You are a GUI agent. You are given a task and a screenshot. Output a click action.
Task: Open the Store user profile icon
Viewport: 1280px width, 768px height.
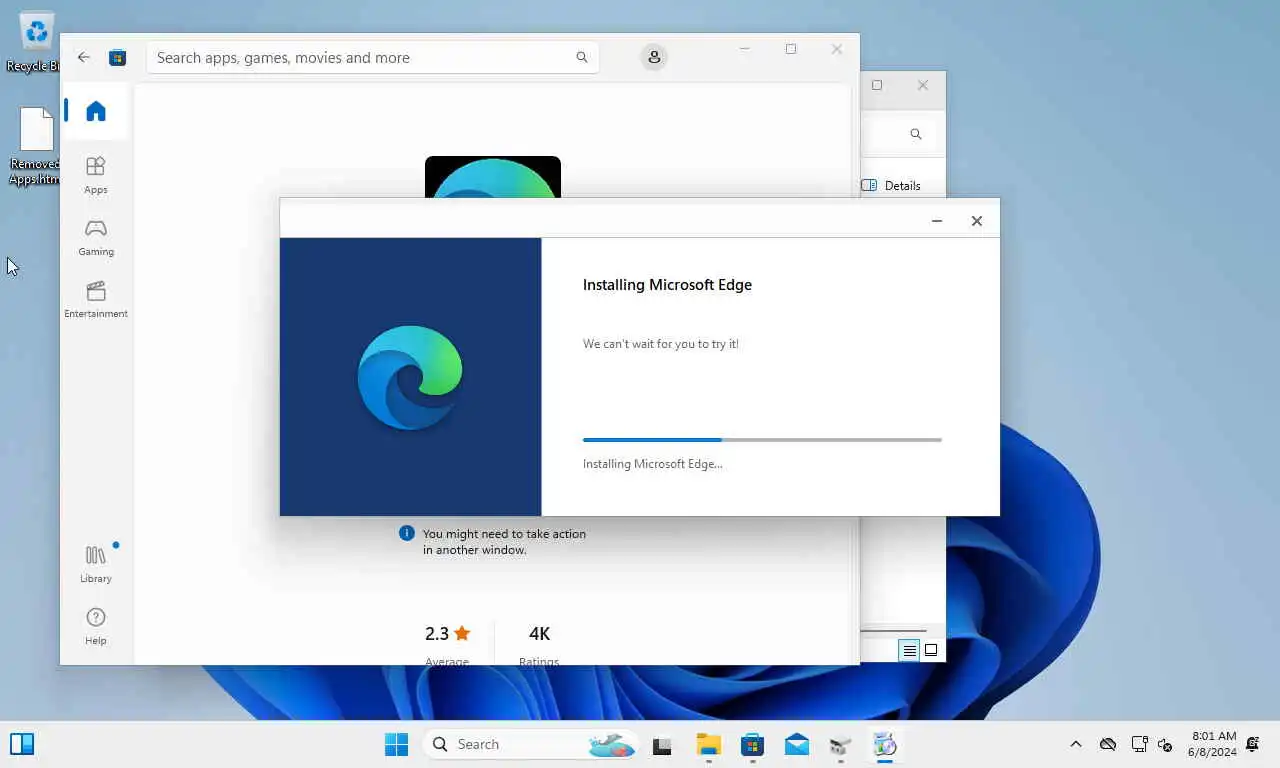coord(654,57)
